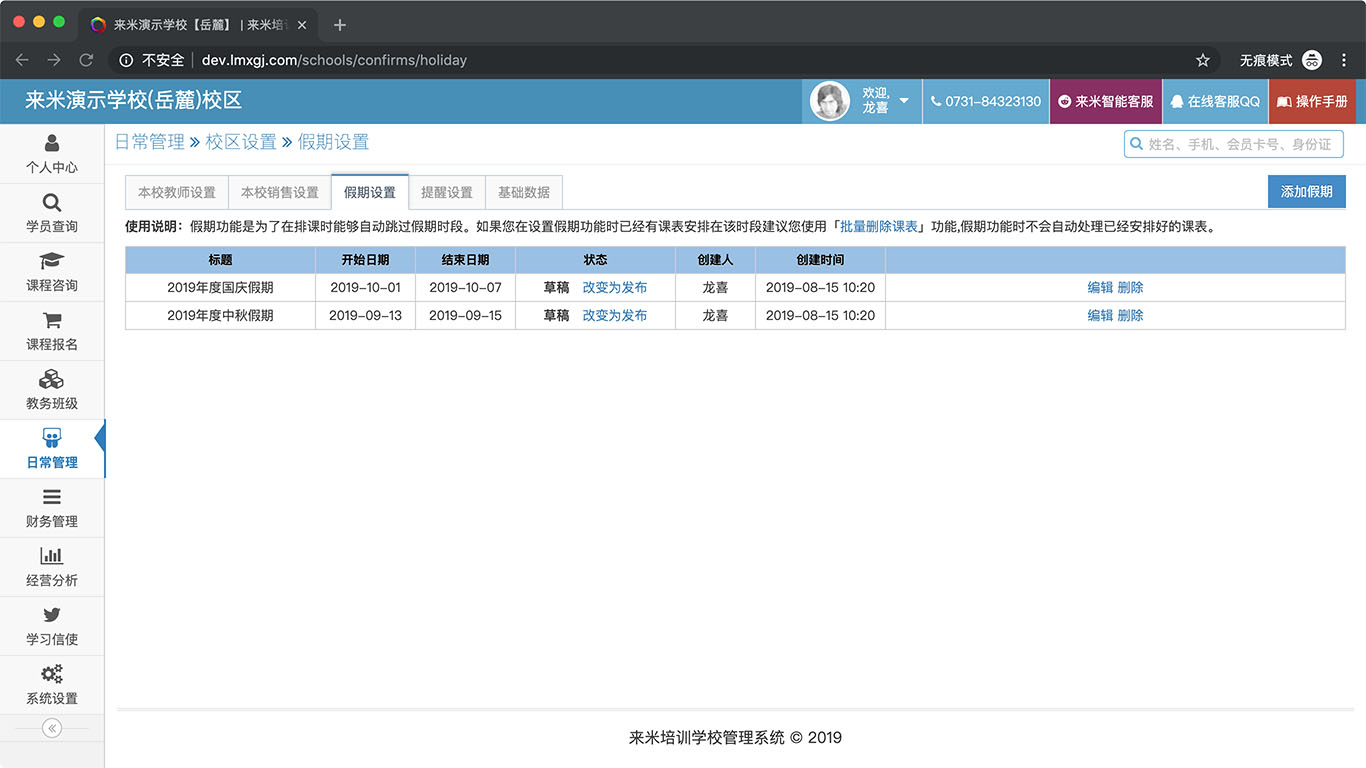Click the 2019年度中秋假期 title cell
Screen dimensions: 1366x768
pyautogui.click(x=220, y=315)
